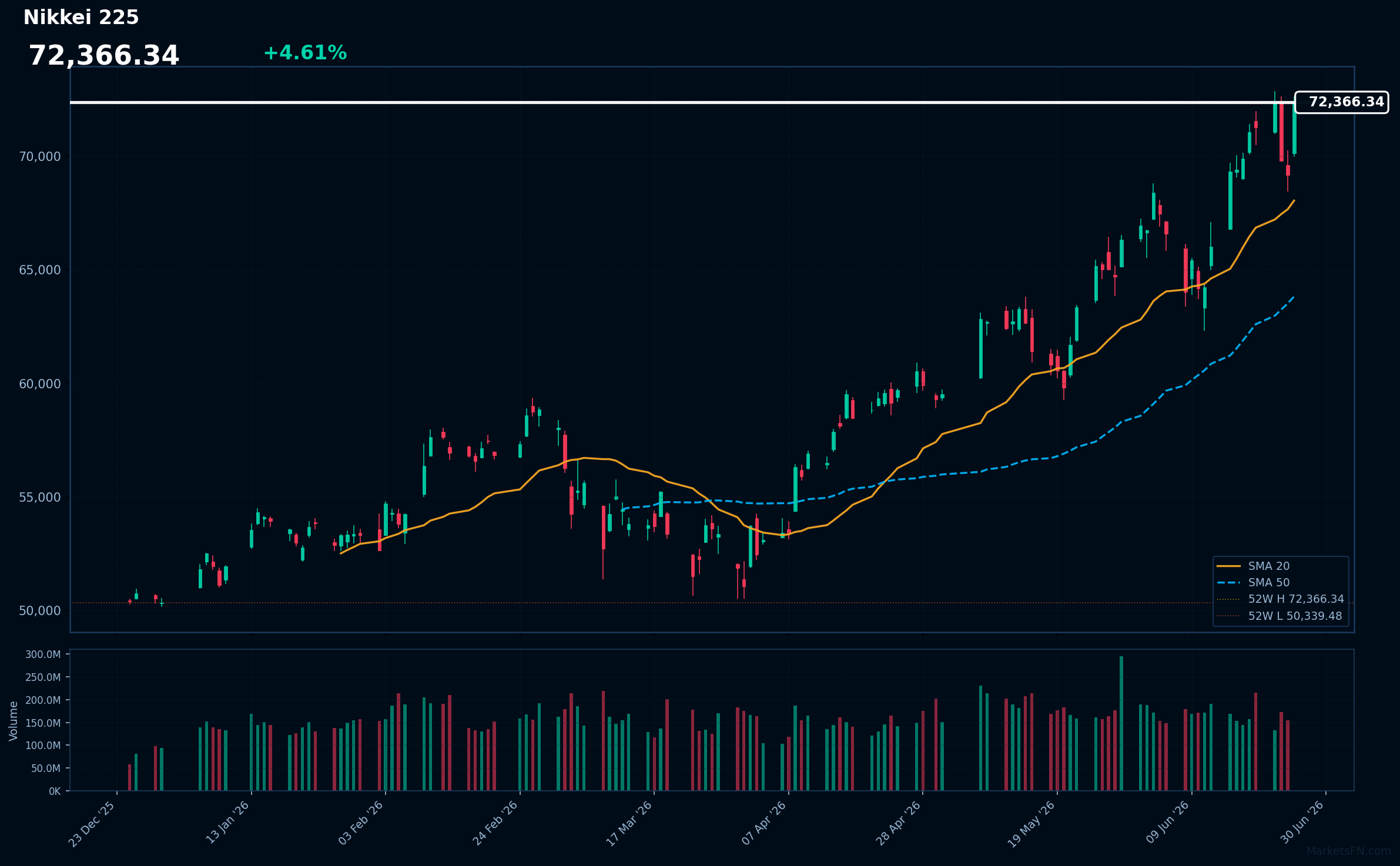Screen dimensions: 1400x866
Task: Click the 200.0M volume axis label
Action: click(43, 700)
